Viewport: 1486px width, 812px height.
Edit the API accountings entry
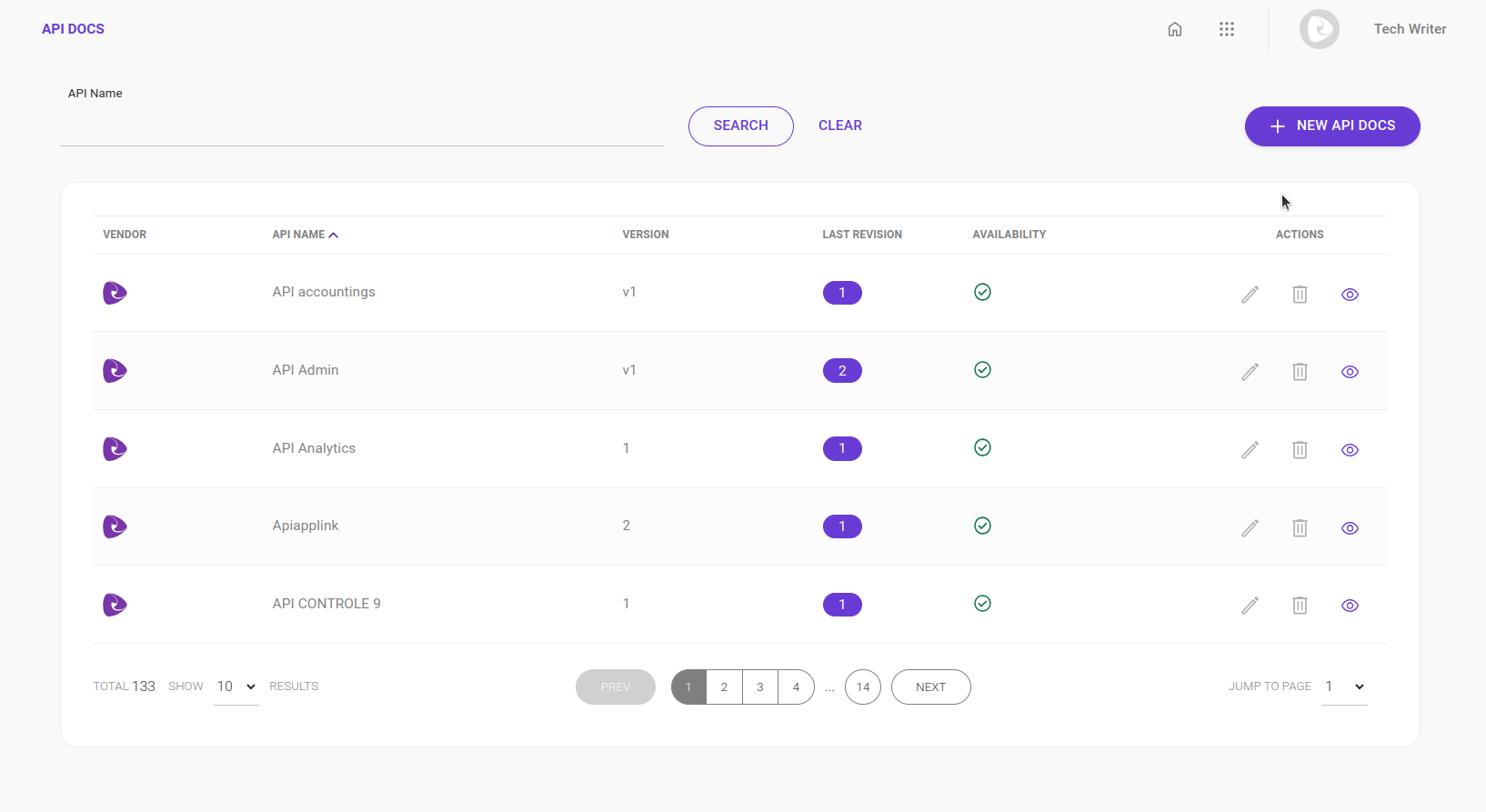point(1250,294)
